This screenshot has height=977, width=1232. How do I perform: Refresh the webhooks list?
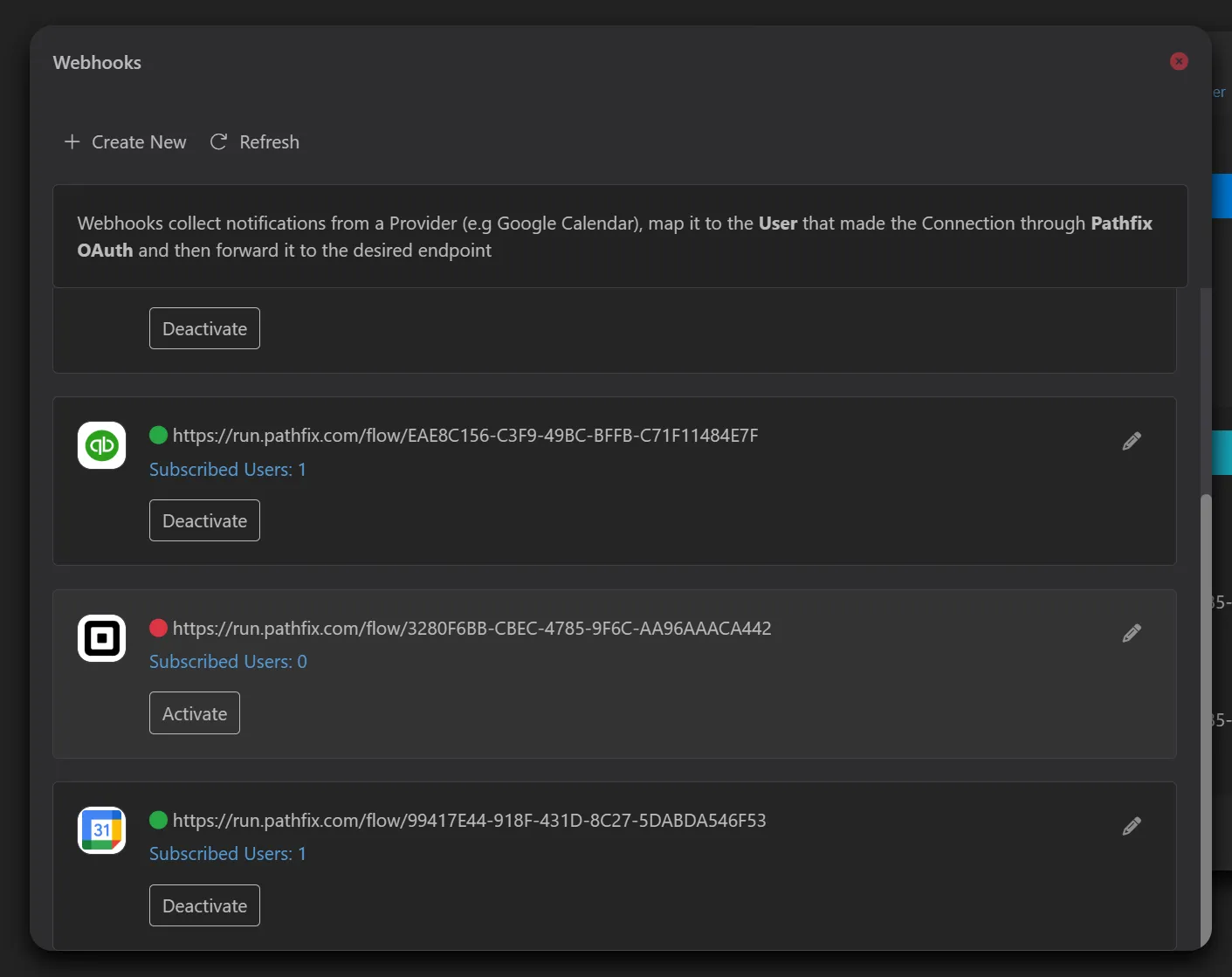(255, 141)
